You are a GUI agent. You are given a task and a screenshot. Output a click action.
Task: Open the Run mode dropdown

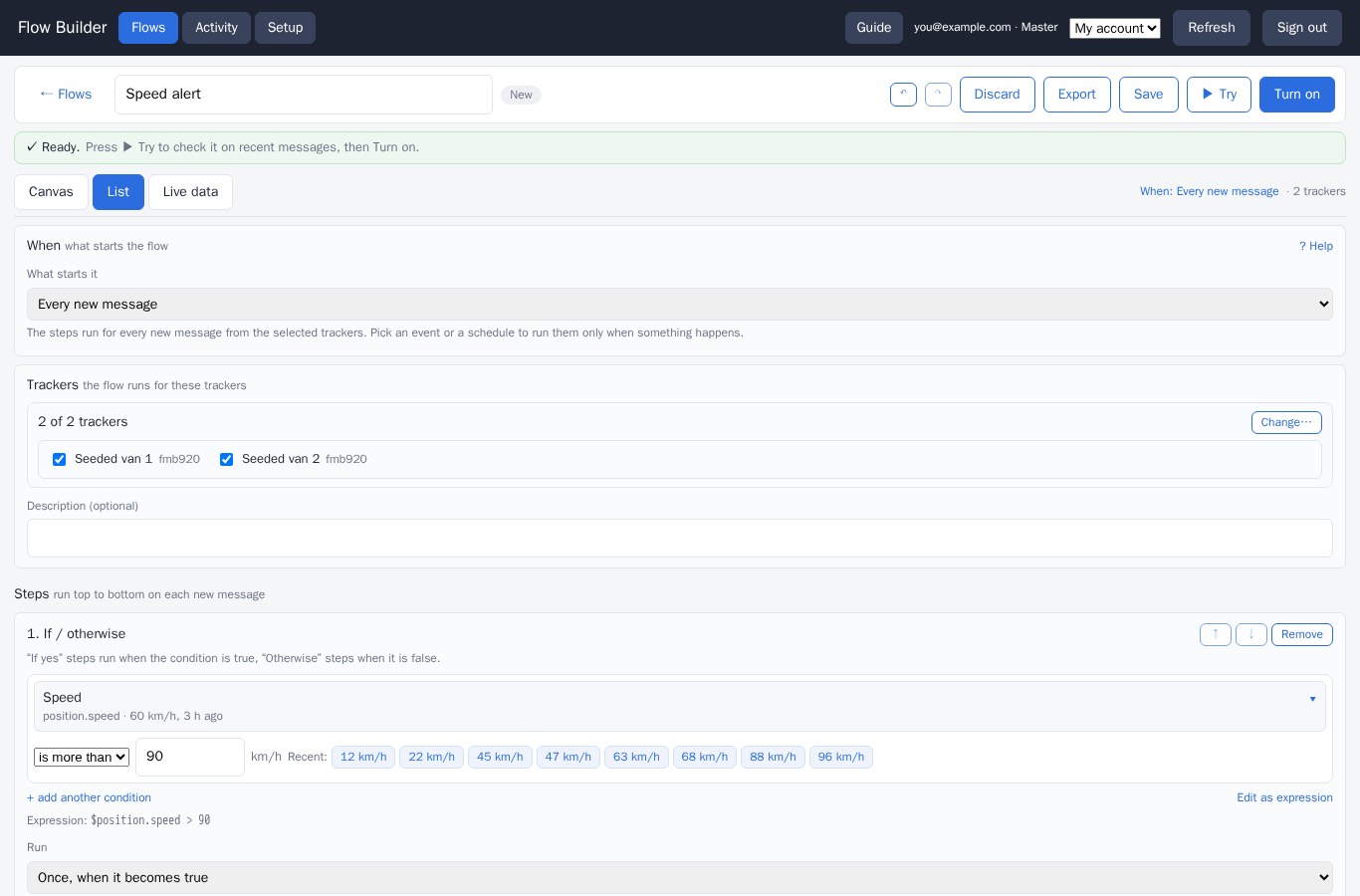pyautogui.click(x=680, y=877)
